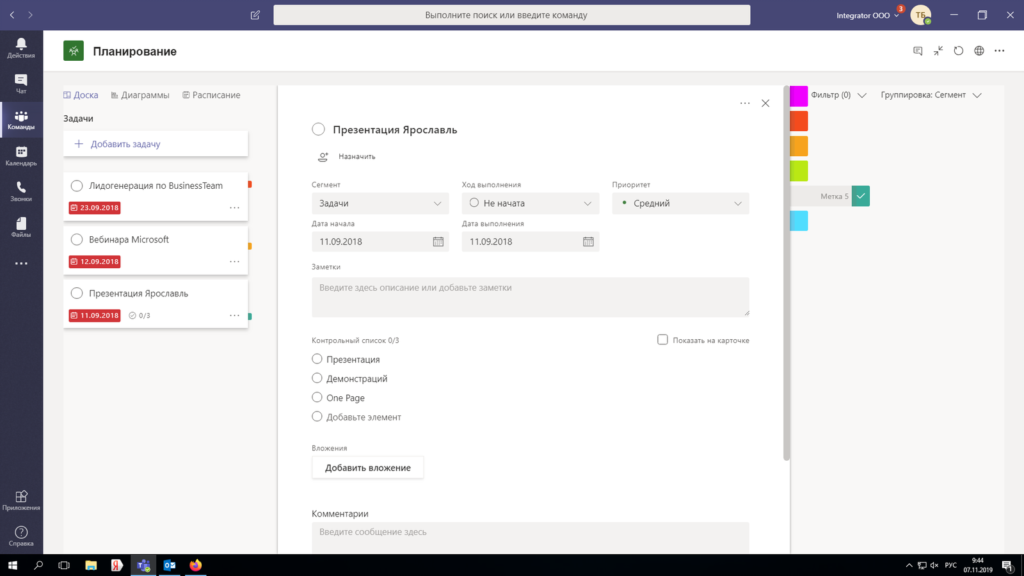Check the One Page checklist item
Screen dimensions: 1024x576
pos(317,397)
